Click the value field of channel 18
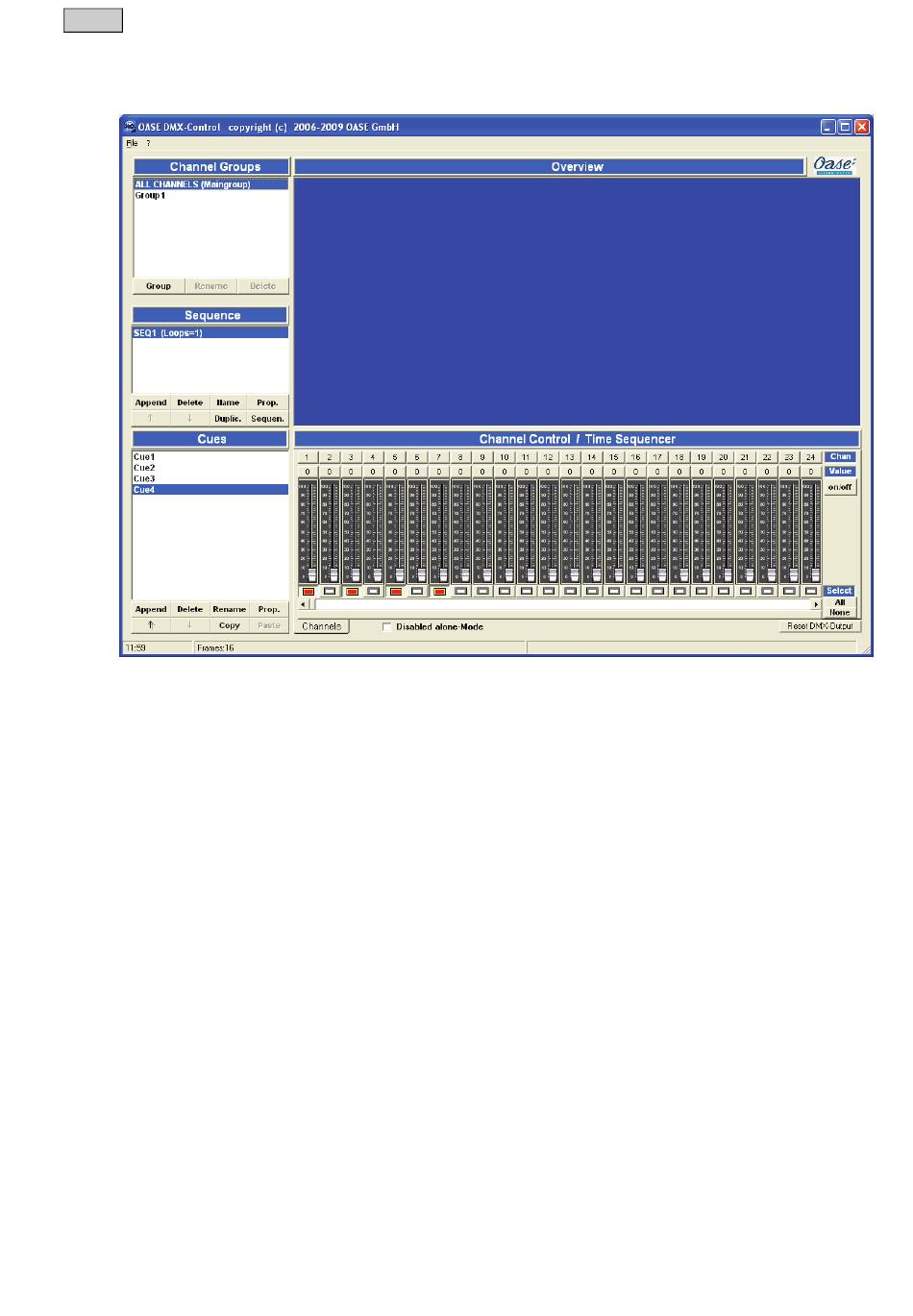Image resolution: width=913 pixels, height=1316 pixels. (679, 472)
